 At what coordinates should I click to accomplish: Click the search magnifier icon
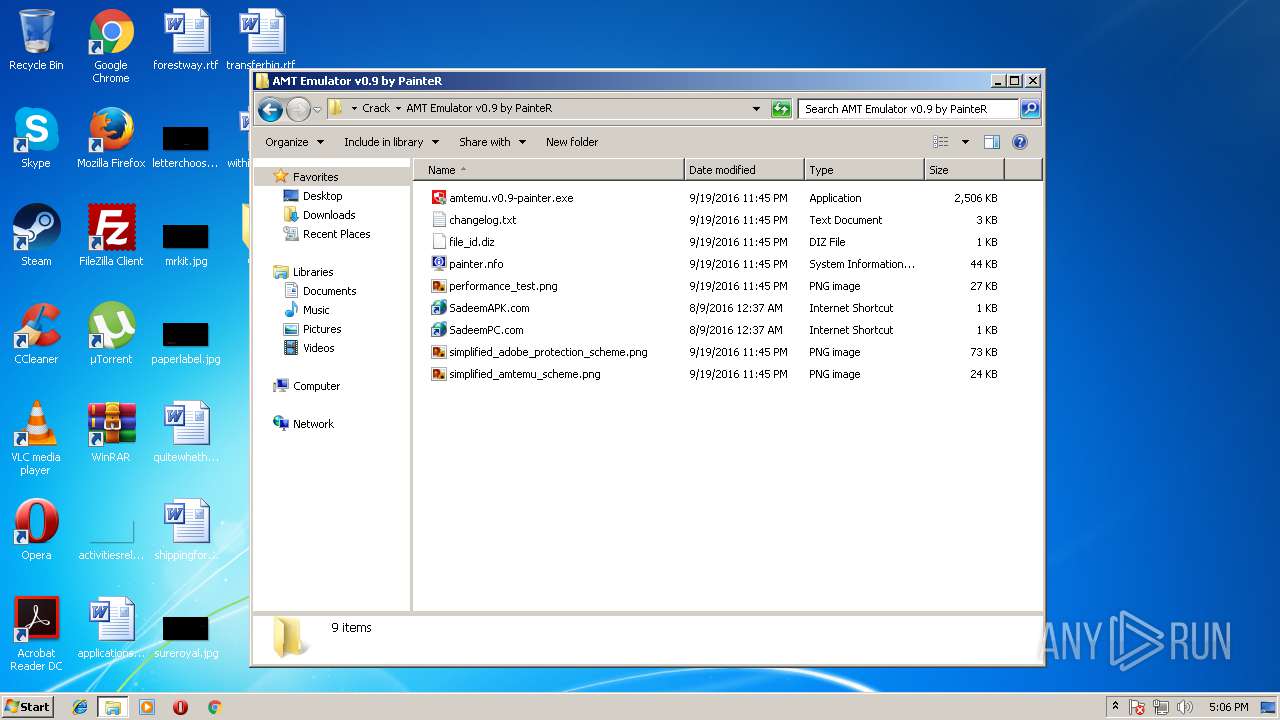point(1030,109)
